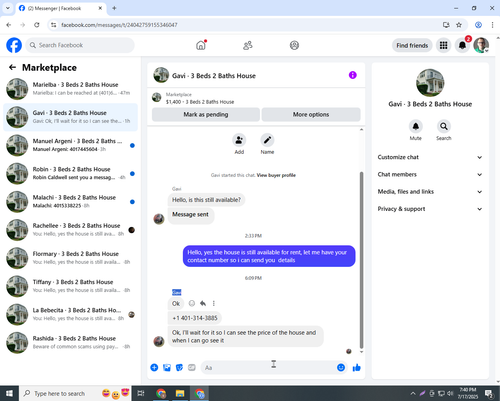Open more options for Ok message

point(214,303)
